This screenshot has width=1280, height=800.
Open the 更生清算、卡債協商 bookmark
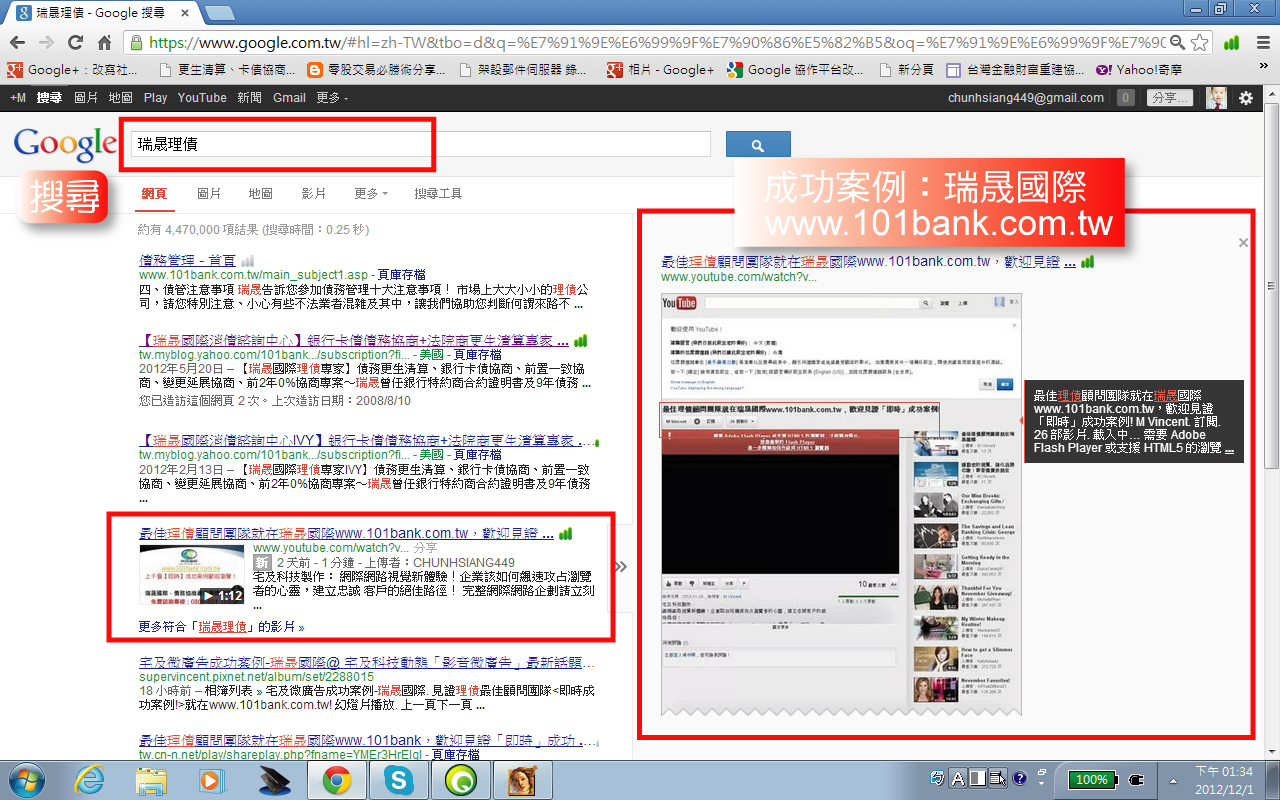(x=227, y=70)
